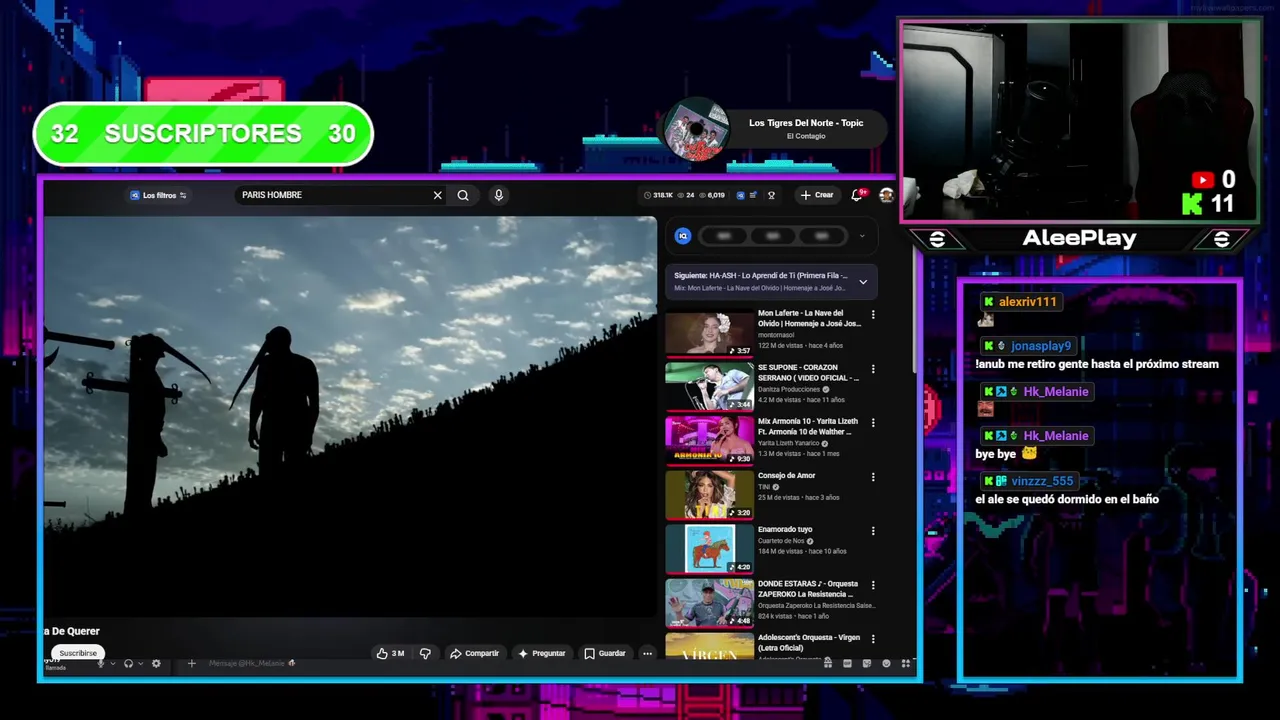This screenshot has height=720, width=1280.
Task: Open Enamorado tuyo thumbnail
Action: pyautogui.click(x=709, y=549)
